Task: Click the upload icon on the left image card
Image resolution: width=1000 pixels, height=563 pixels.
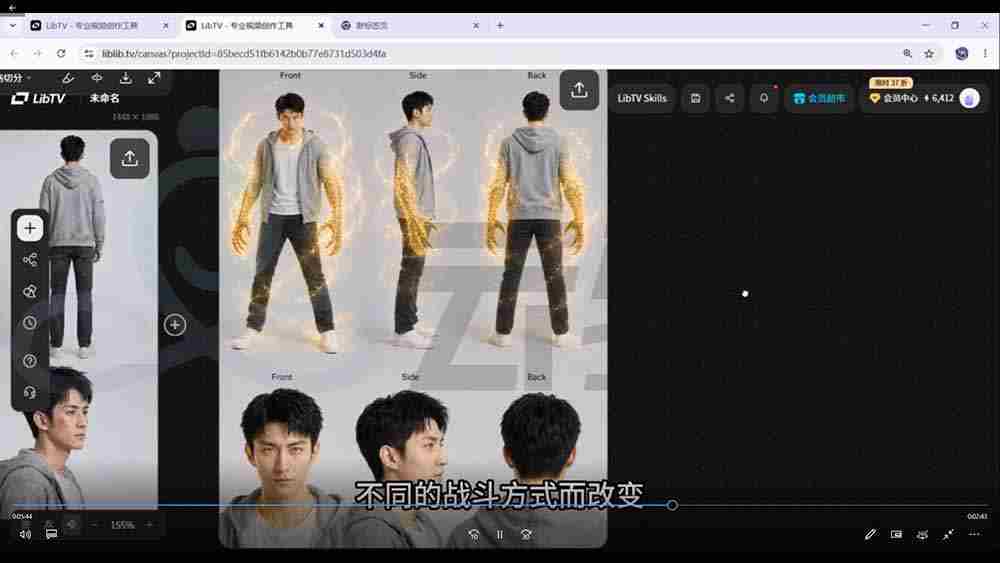Action: pos(129,158)
